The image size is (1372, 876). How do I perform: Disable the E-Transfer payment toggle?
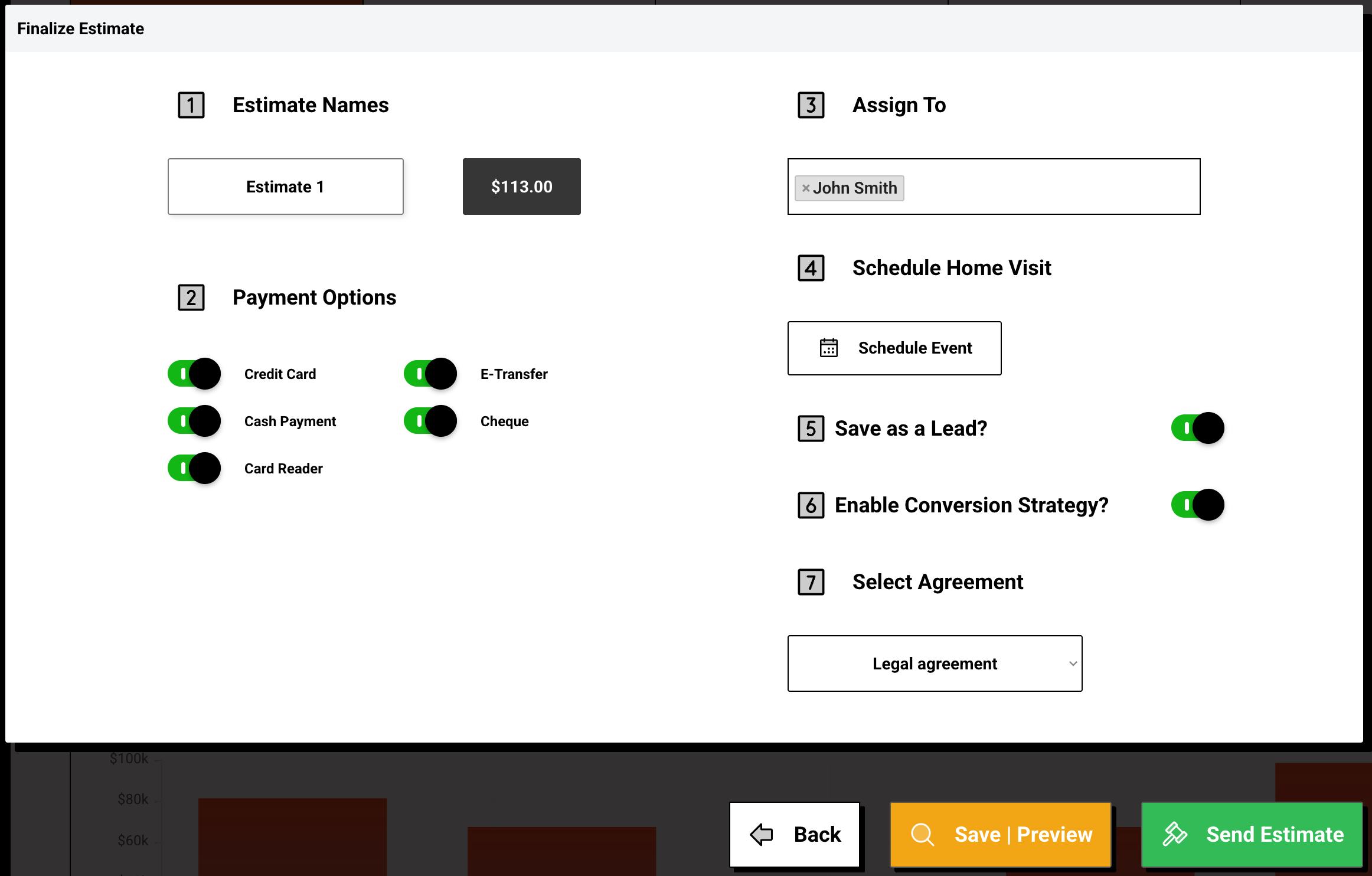tap(430, 374)
